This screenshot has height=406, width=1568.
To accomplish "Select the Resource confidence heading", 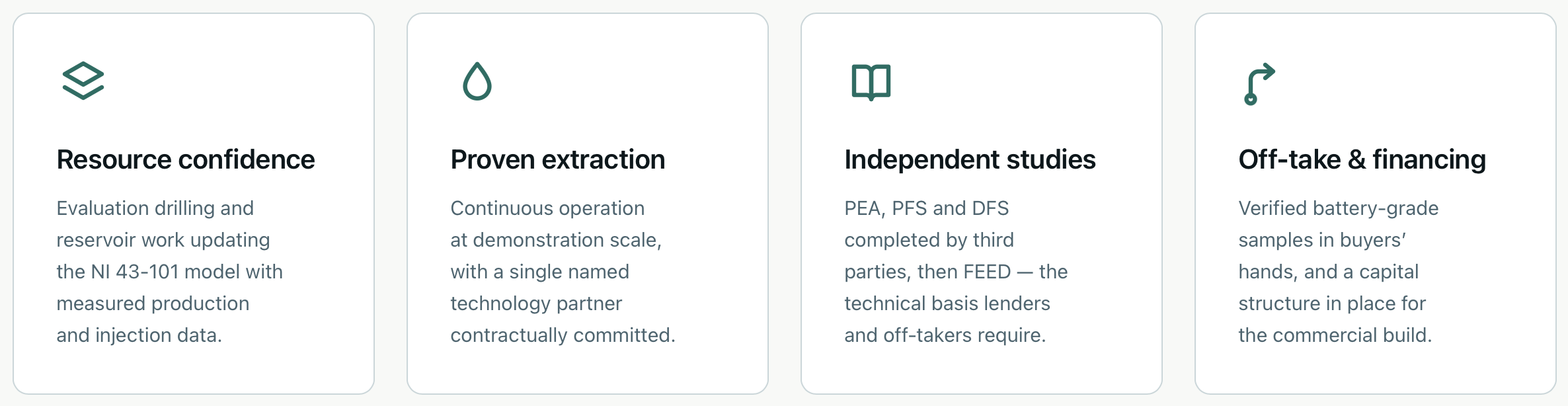I will 186,159.
